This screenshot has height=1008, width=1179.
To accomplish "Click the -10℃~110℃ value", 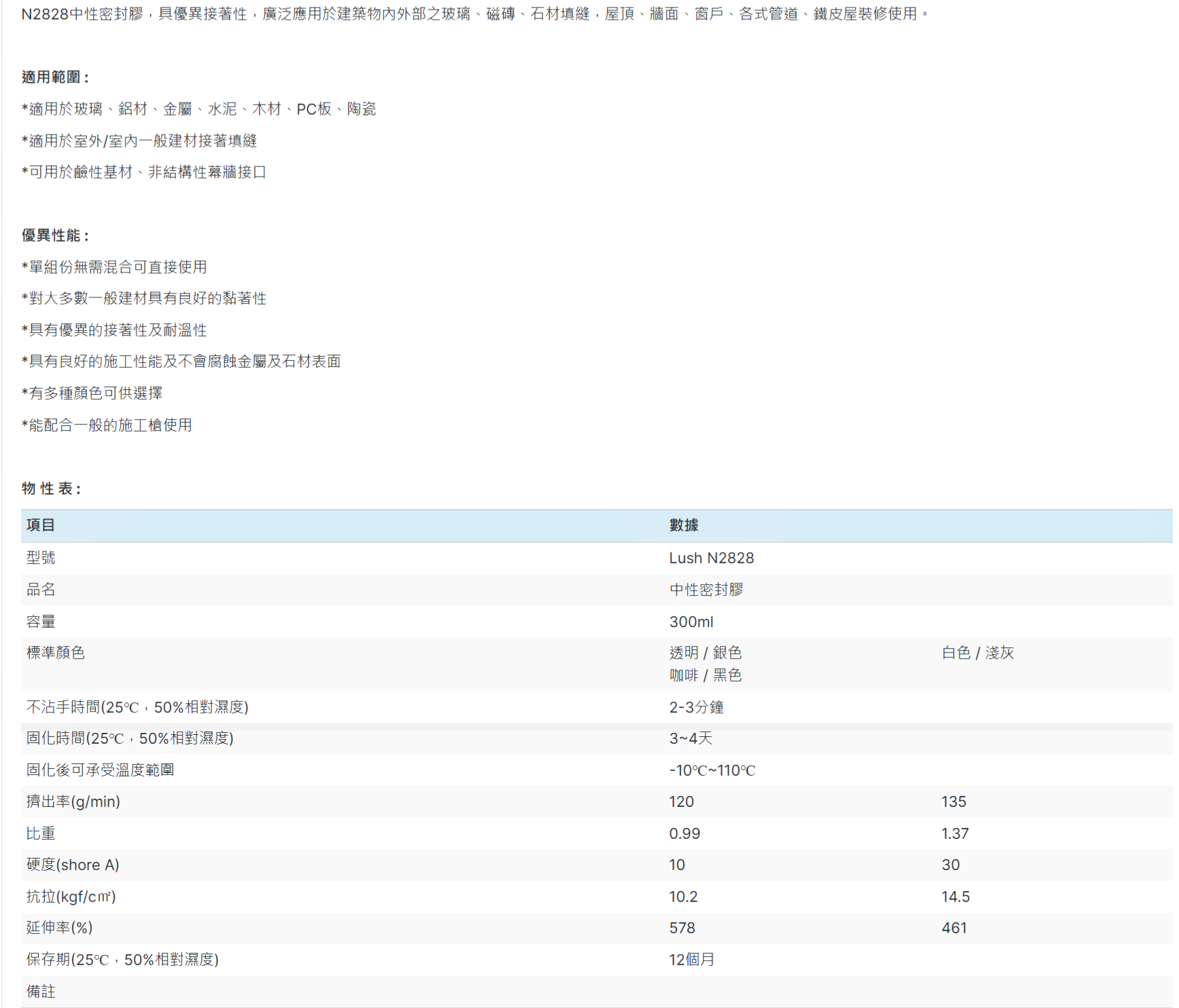I will tap(712, 770).
